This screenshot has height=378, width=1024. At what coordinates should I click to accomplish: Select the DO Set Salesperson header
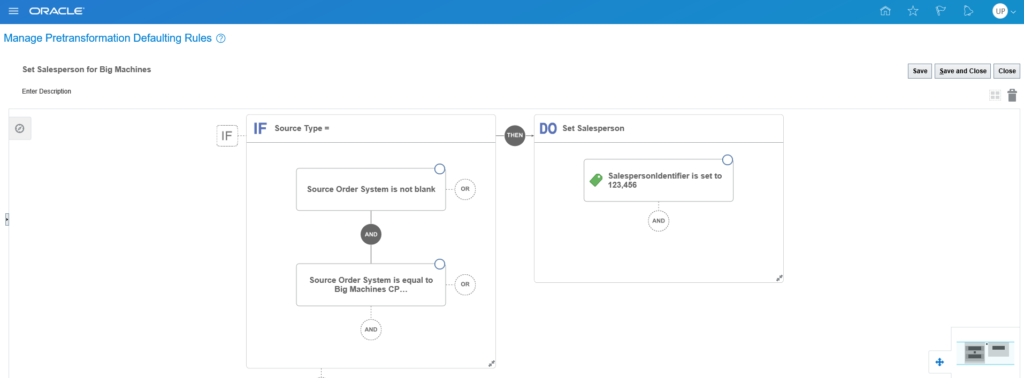pos(658,129)
